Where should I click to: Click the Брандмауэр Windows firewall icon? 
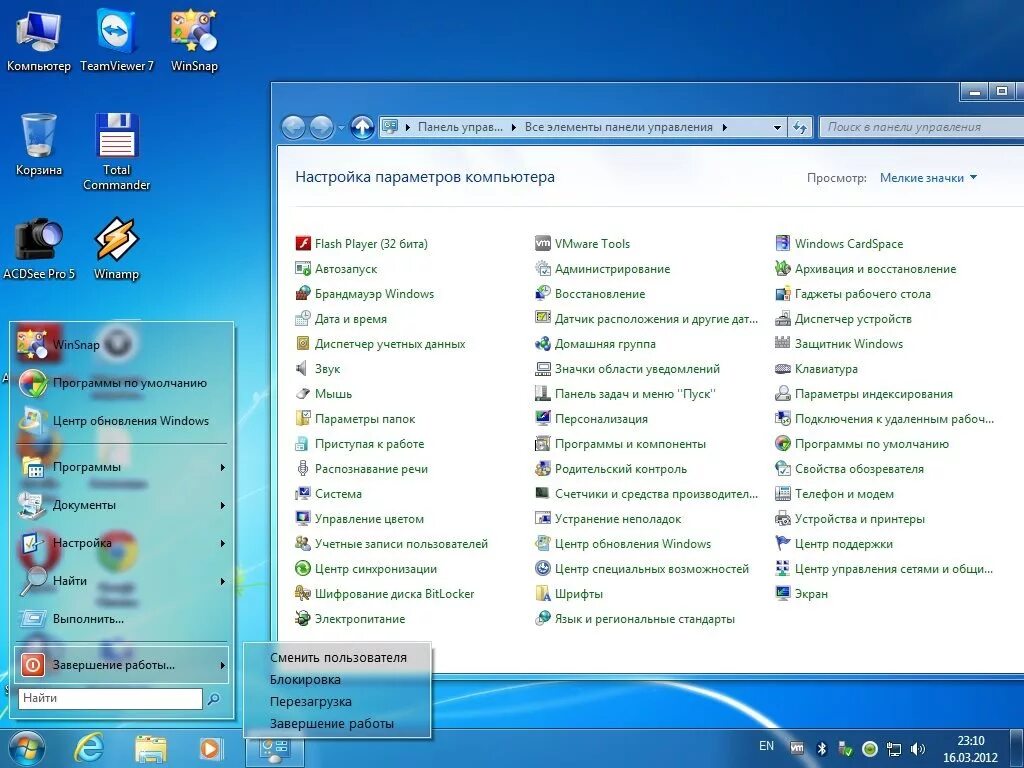coord(302,294)
